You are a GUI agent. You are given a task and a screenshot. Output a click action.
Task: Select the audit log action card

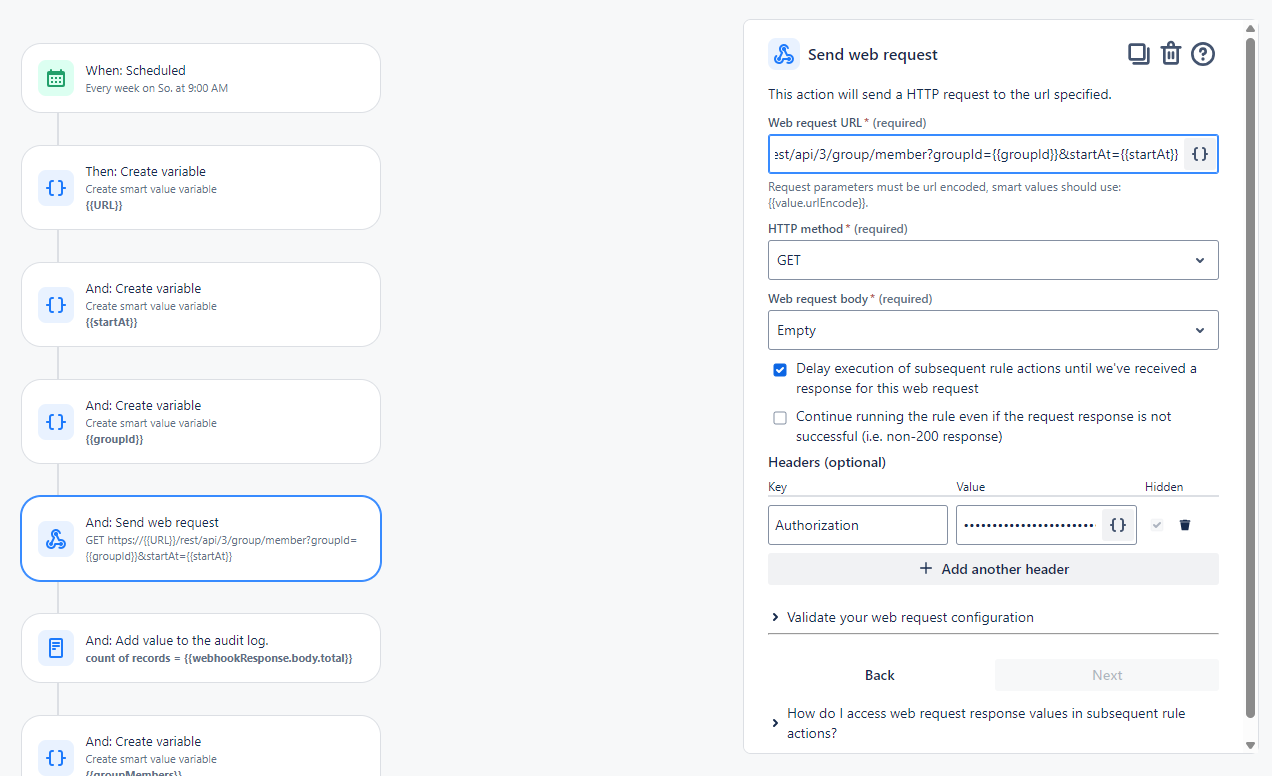(201, 648)
